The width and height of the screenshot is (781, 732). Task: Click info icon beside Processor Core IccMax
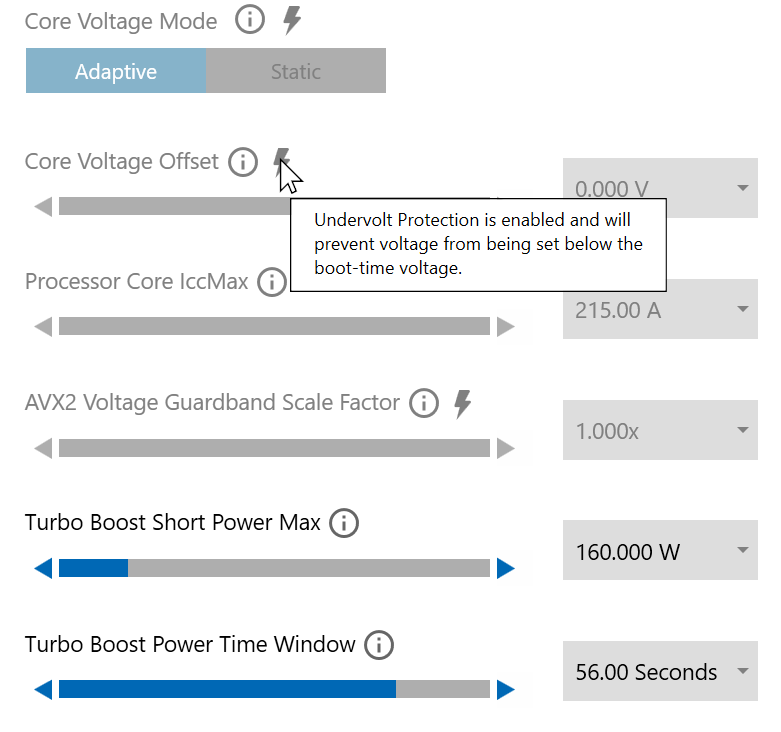click(x=271, y=282)
